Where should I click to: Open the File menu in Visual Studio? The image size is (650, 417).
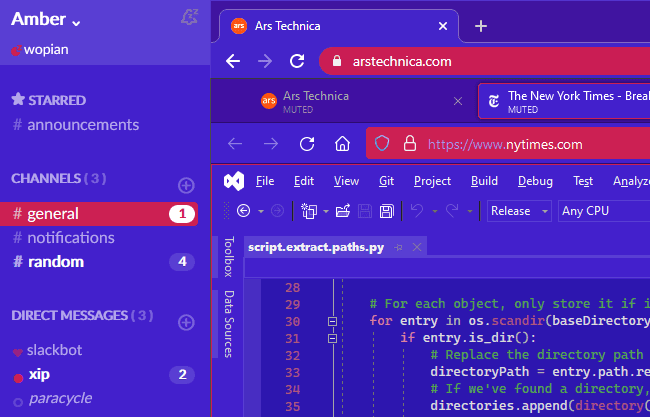265,181
